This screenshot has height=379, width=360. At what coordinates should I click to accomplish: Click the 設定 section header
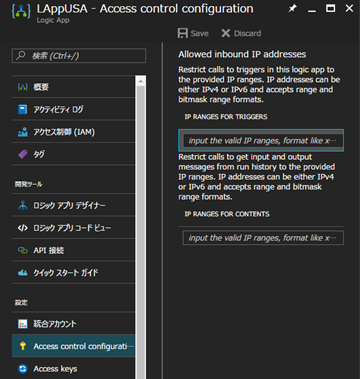(21, 303)
